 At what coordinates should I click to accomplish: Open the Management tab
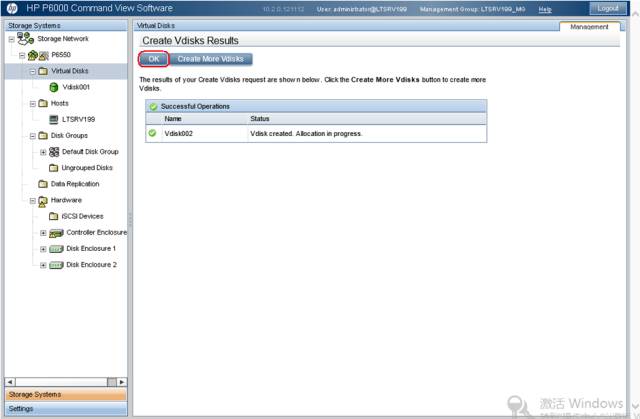589,27
